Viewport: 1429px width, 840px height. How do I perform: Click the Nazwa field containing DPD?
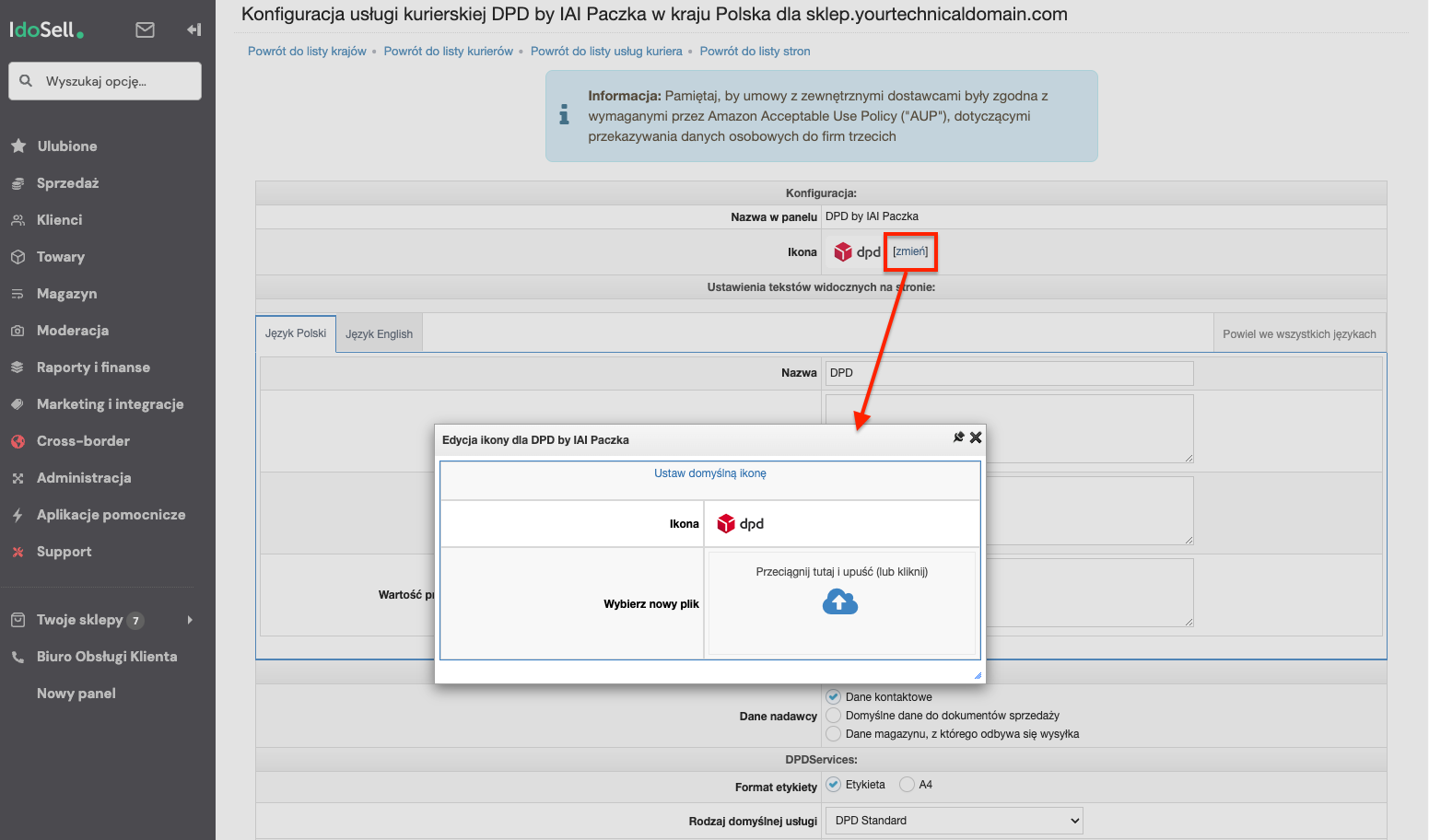pos(1009,373)
